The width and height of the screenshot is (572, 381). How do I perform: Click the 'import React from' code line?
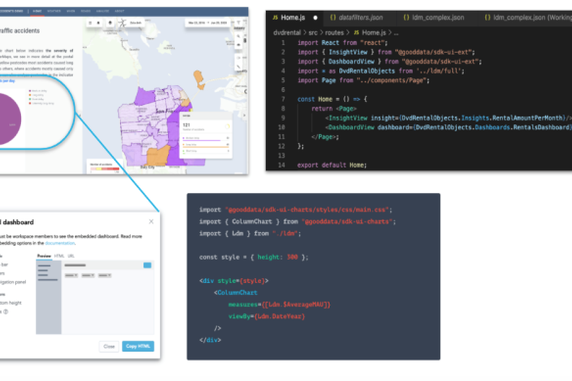click(342, 43)
